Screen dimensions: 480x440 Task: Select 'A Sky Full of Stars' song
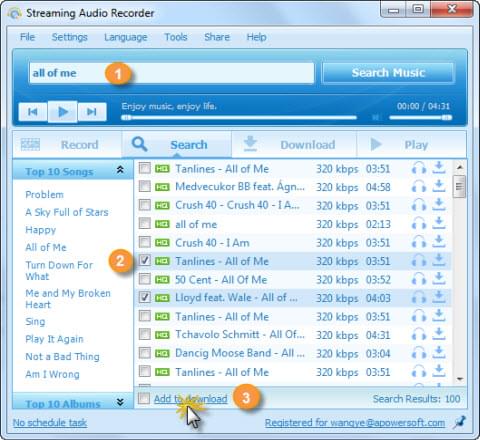pyautogui.click(x=67, y=212)
